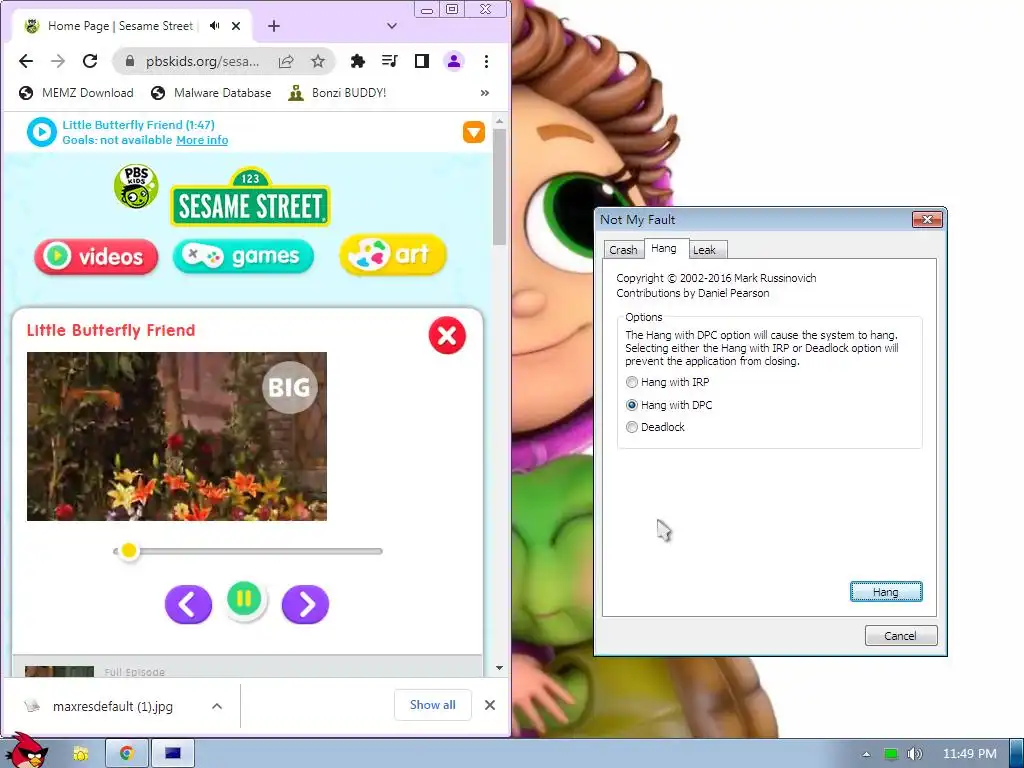The height and width of the screenshot is (768, 1024).
Task: Select Hang with IRP option
Action: pos(667,382)
